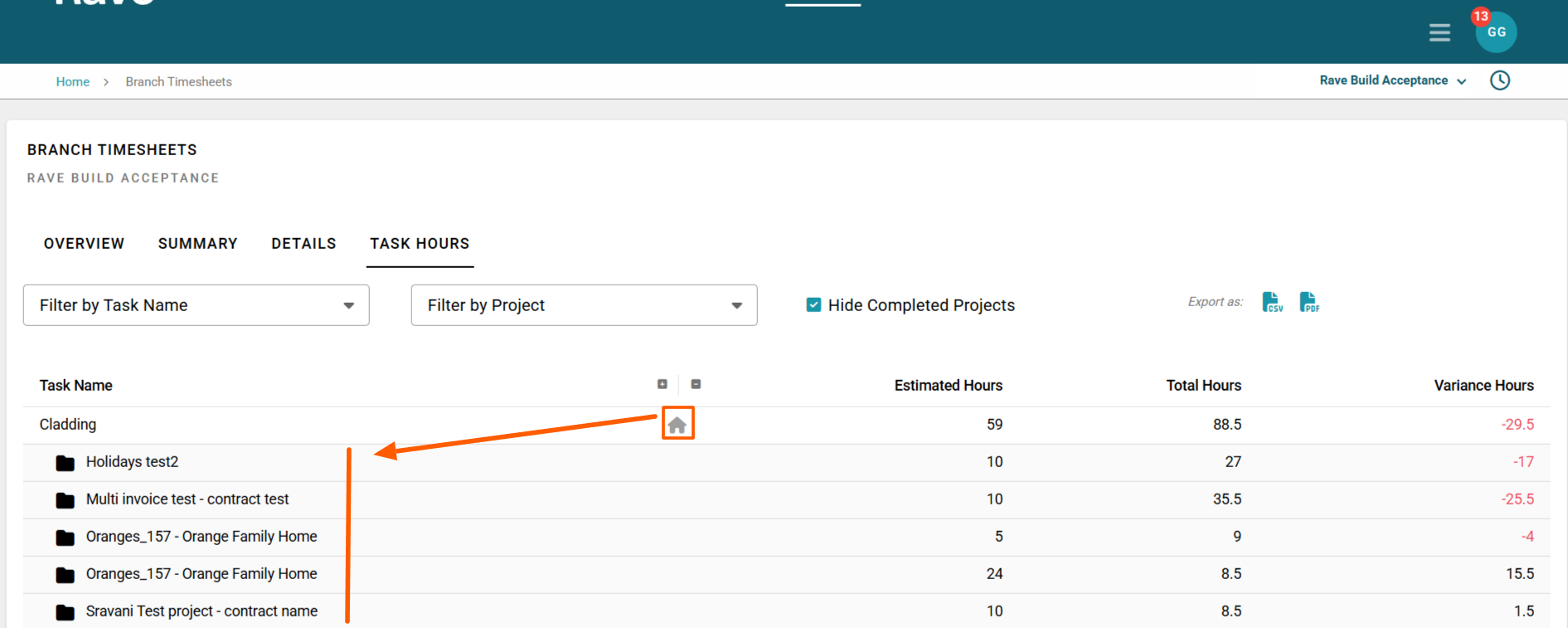Open the Filter by Project dropdown
This screenshot has width=1568, height=628.
click(584, 305)
